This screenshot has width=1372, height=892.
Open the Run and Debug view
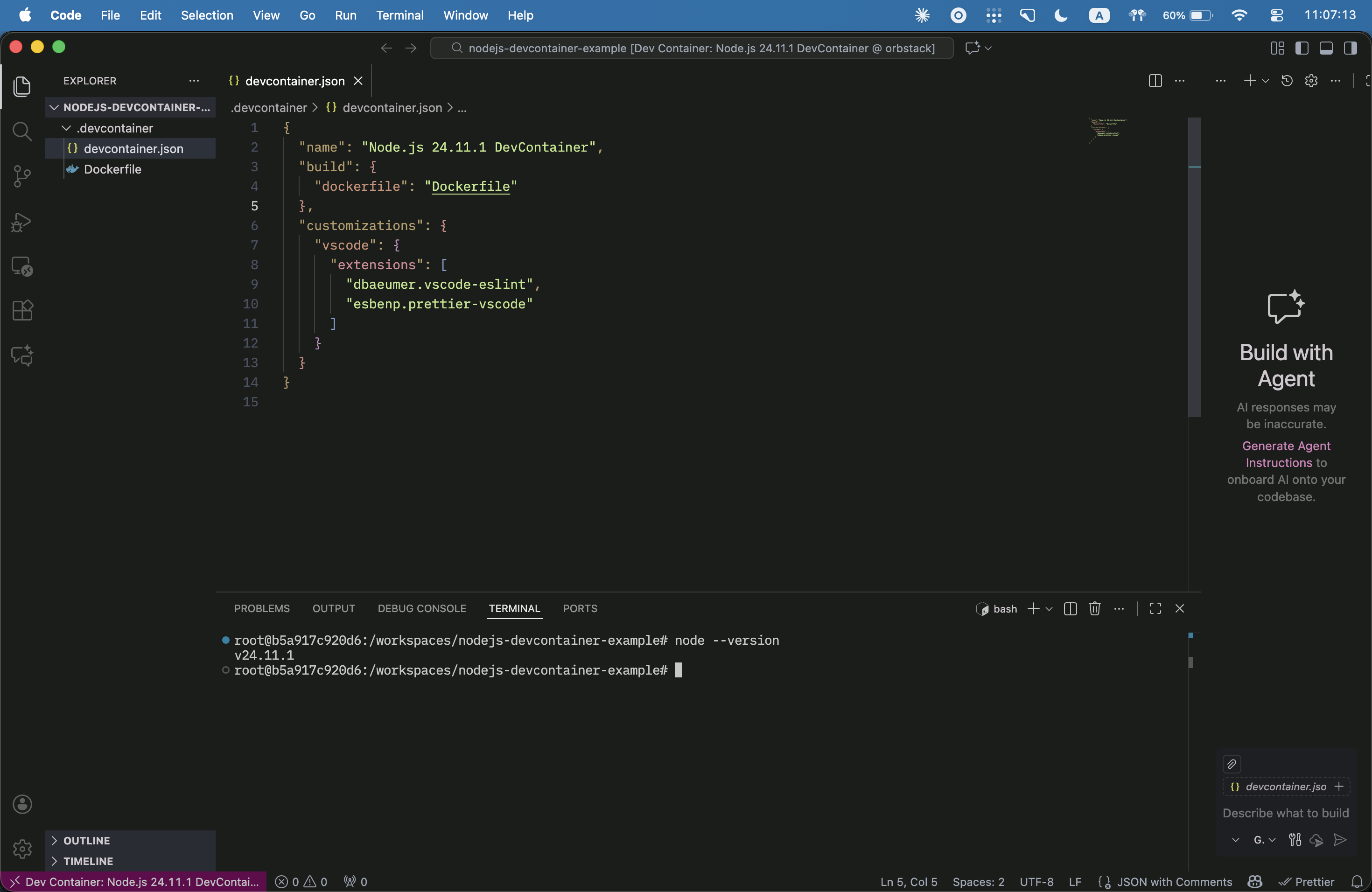[x=22, y=222]
